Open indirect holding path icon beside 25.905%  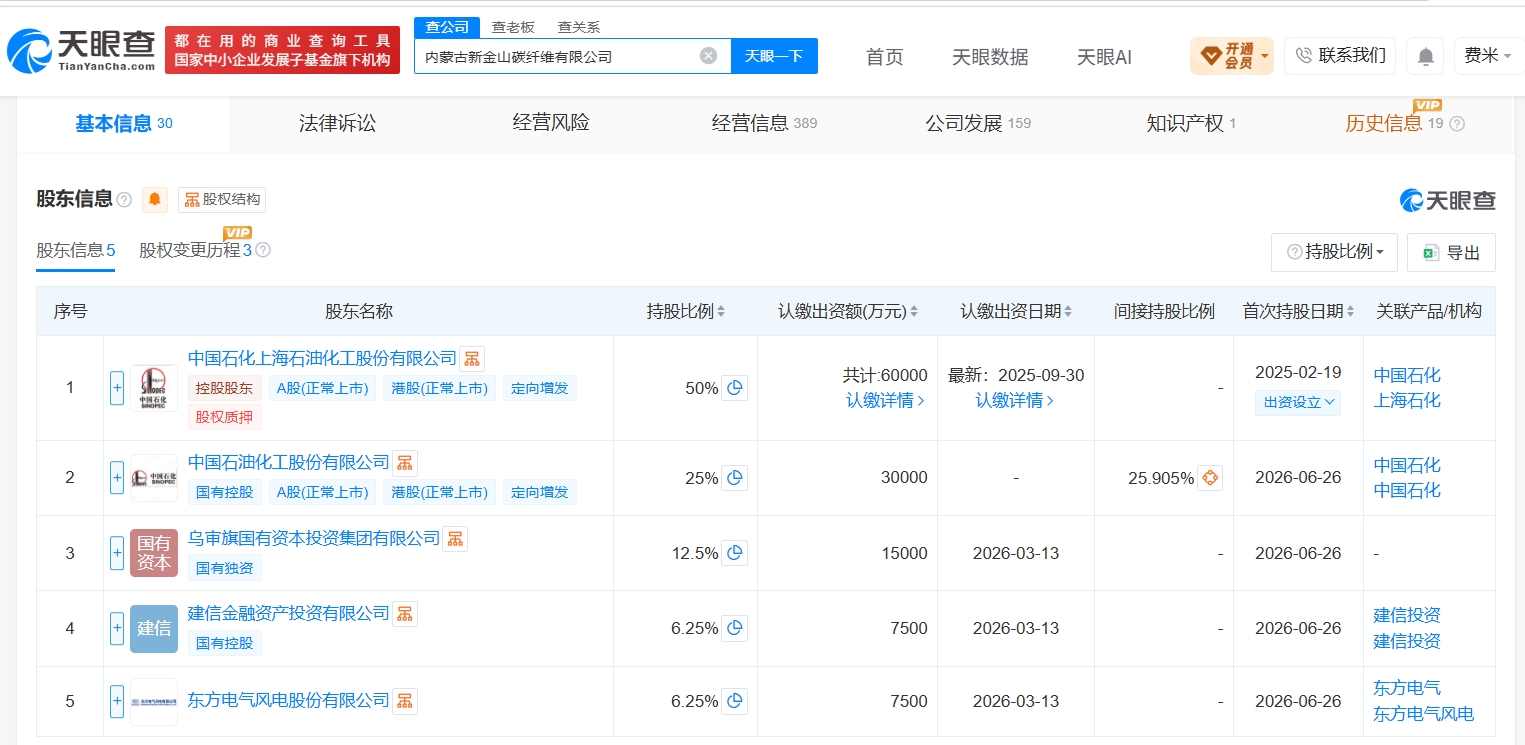tap(1210, 478)
